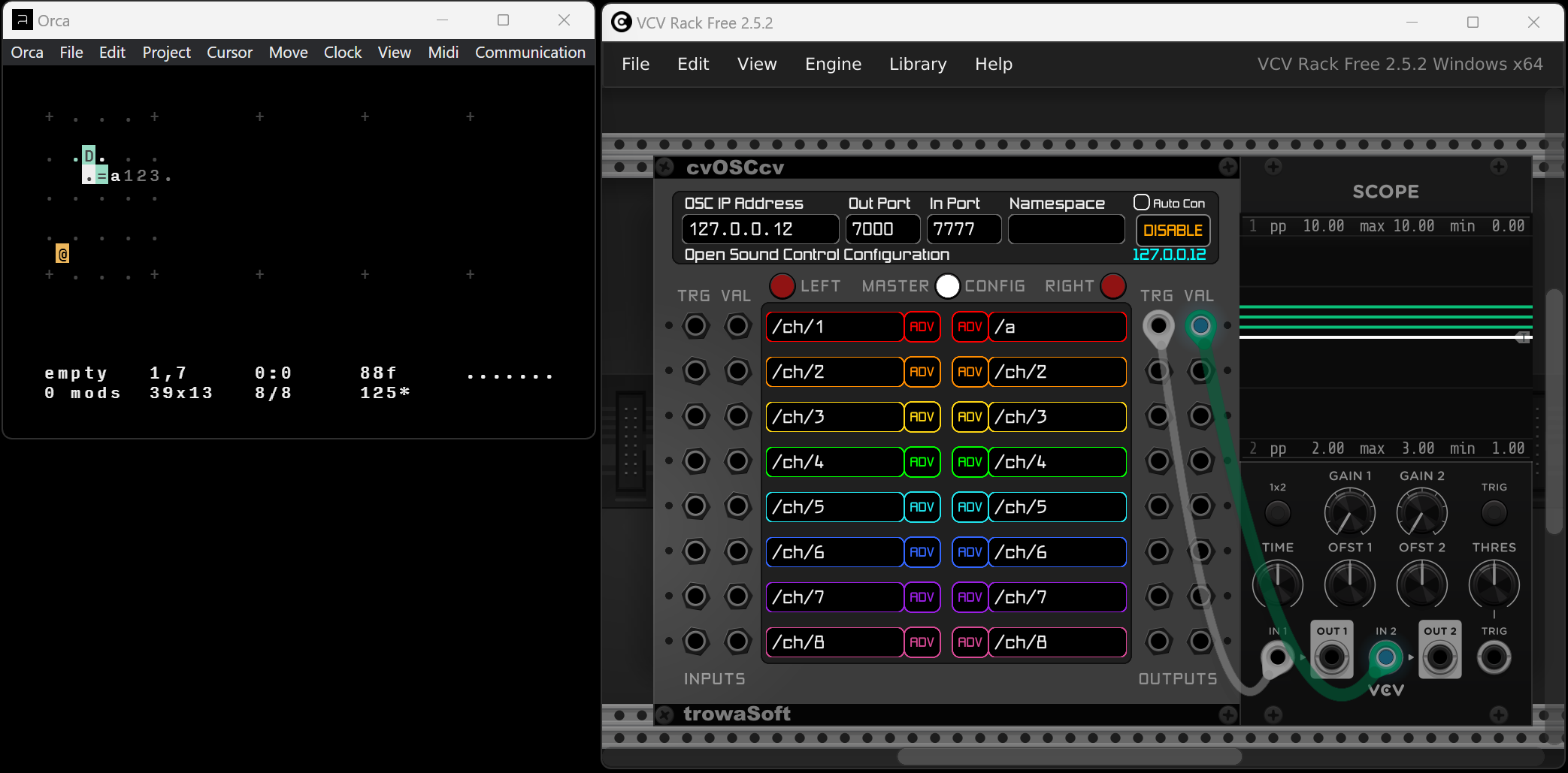Select the left /ch/3 address field

point(834,417)
